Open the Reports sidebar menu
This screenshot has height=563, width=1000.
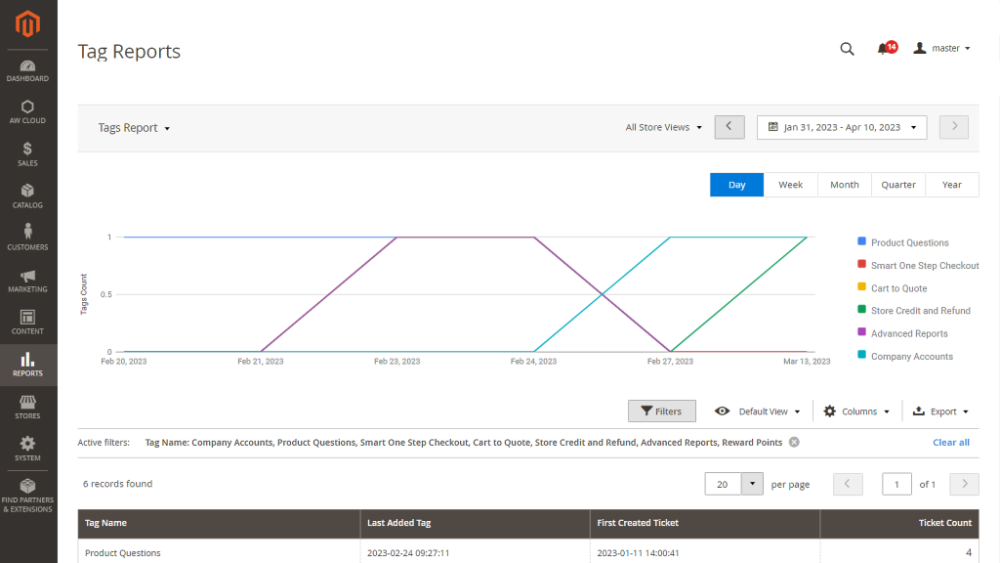[x=27, y=365]
